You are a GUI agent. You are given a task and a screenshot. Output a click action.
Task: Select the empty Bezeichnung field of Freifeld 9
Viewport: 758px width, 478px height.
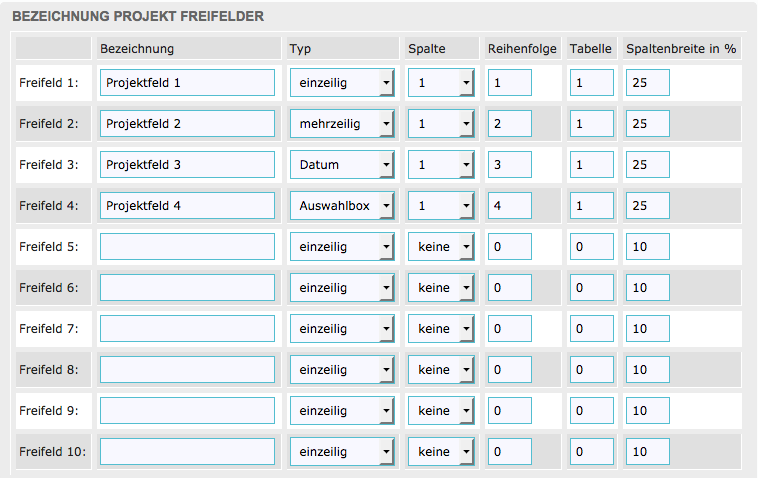point(187,411)
